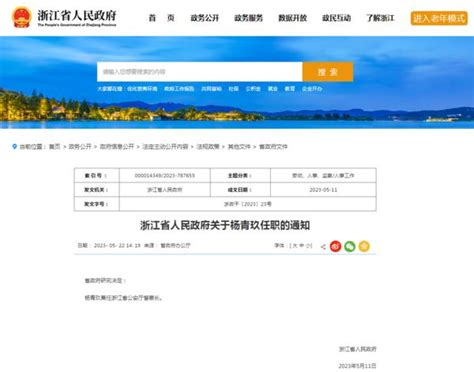This screenshot has width=474, height=372.
Task: Select medium font size 中
Action: click(301, 246)
